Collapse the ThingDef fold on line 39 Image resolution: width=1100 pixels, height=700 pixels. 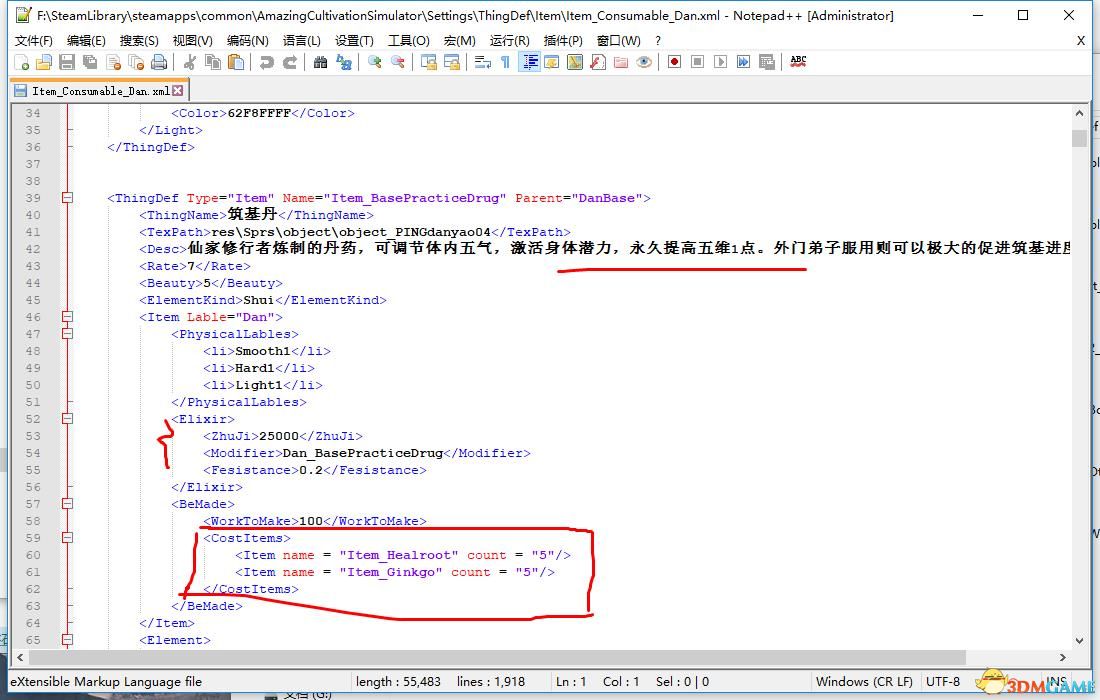(x=67, y=198)
